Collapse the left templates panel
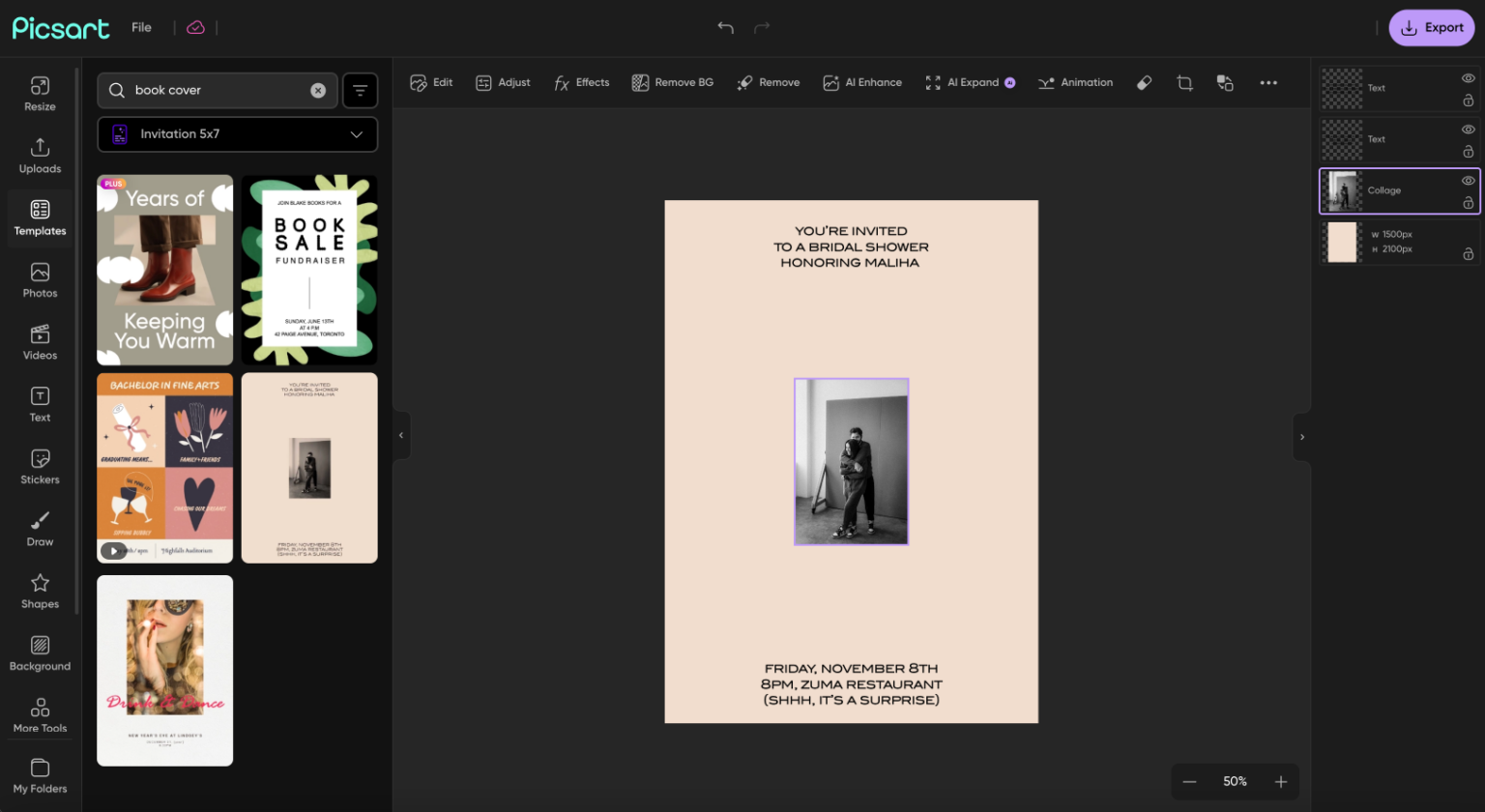1485x812 pixels. (x=401, y=436)
